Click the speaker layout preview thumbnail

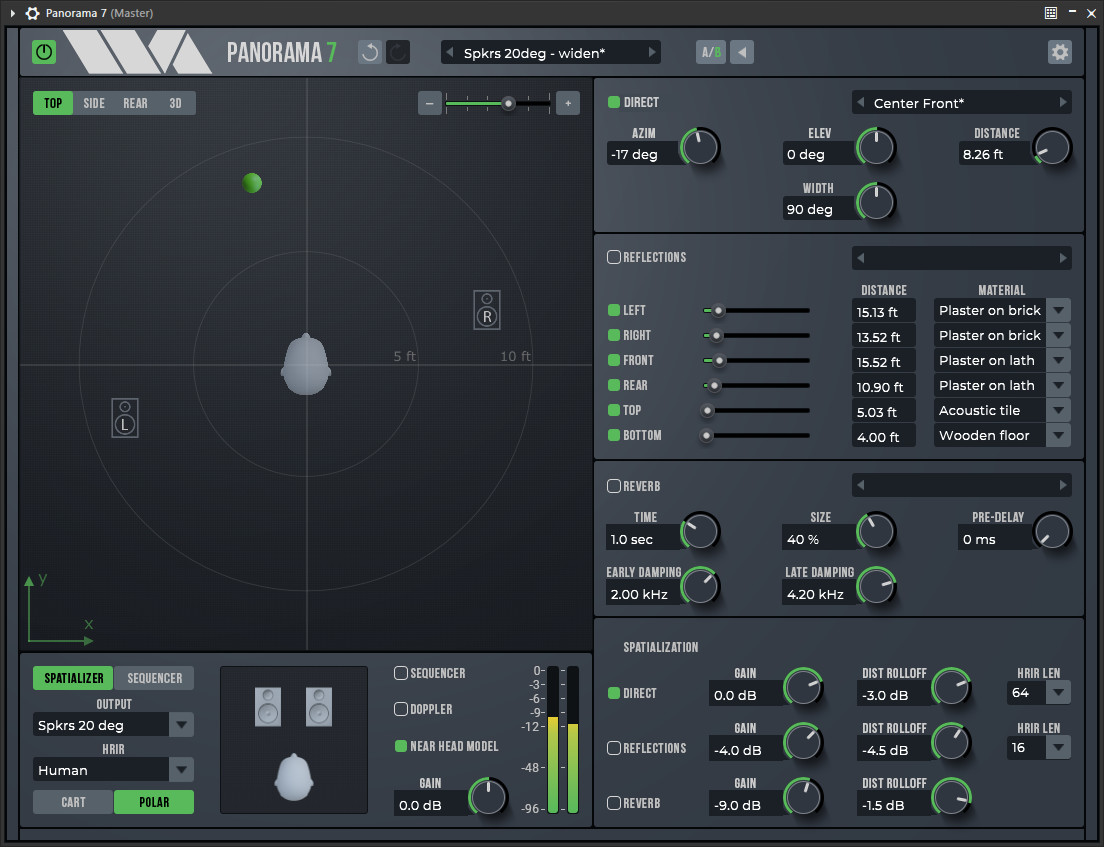(x=294, y=740)
